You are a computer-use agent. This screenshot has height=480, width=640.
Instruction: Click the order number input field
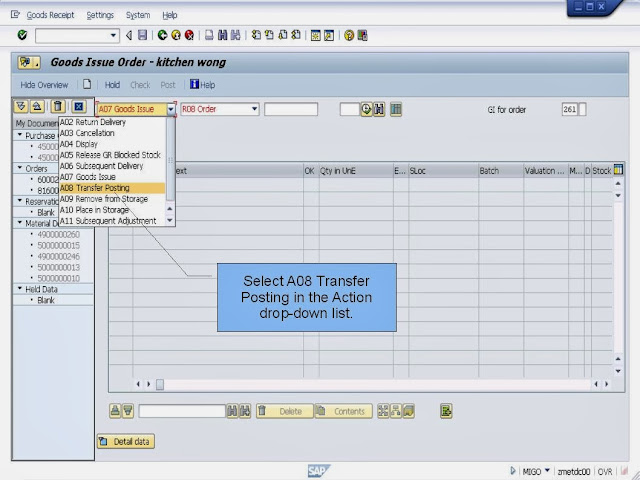(x=291, y=109)
